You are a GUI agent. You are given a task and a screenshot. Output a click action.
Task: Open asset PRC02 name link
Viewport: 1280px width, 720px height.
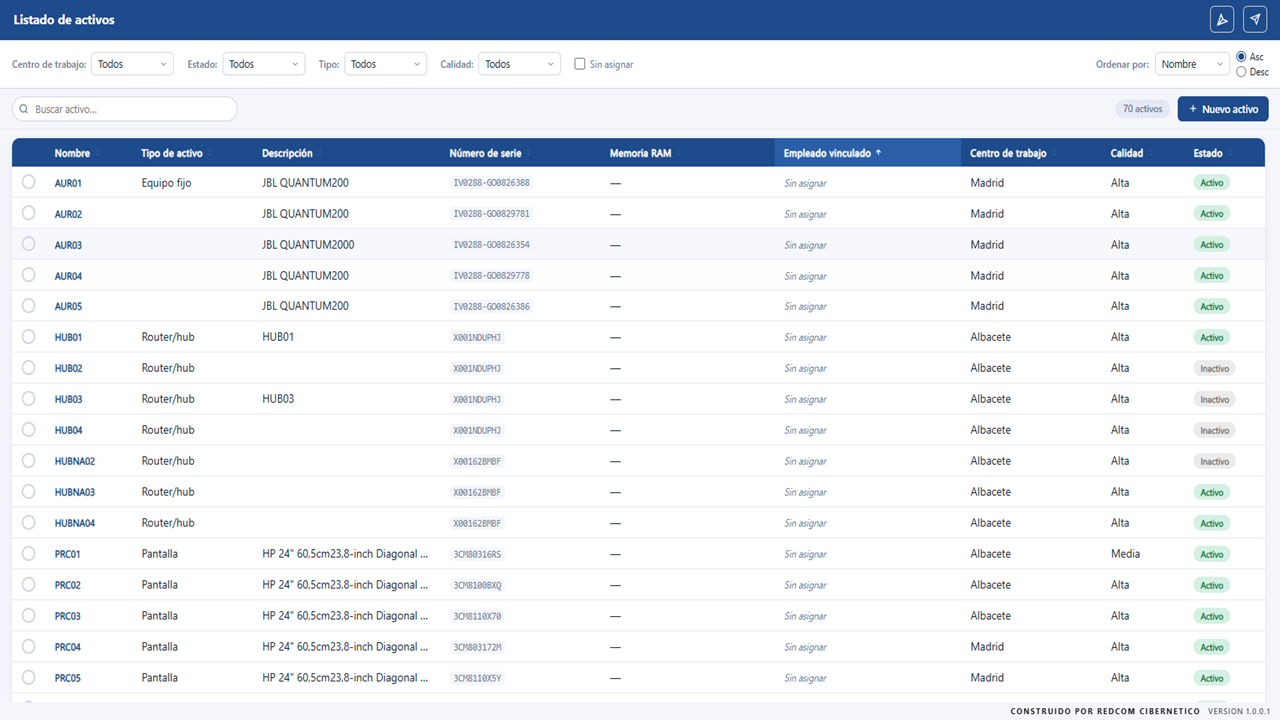coord(68,585)
